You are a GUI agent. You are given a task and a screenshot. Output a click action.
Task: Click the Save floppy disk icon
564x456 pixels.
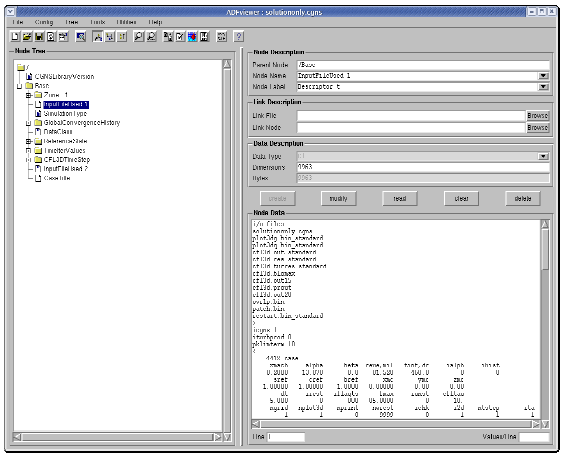(x=39, y=36)
